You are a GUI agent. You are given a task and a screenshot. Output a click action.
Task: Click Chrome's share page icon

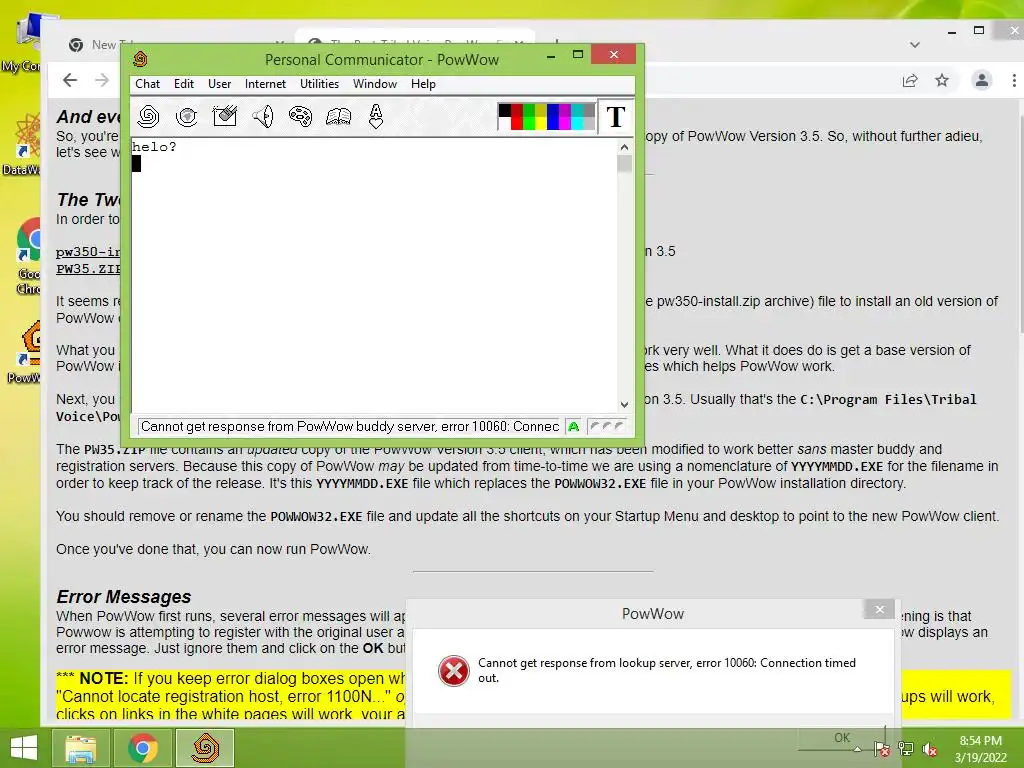(x=910, y=80)
